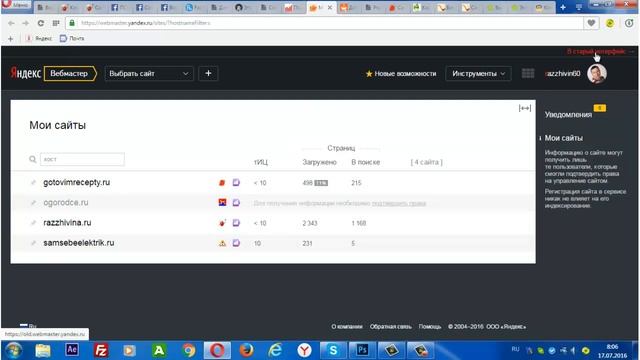
Task: Click purple icon in gotovimrecepty.ru row
Action: (x=236, y=182)
